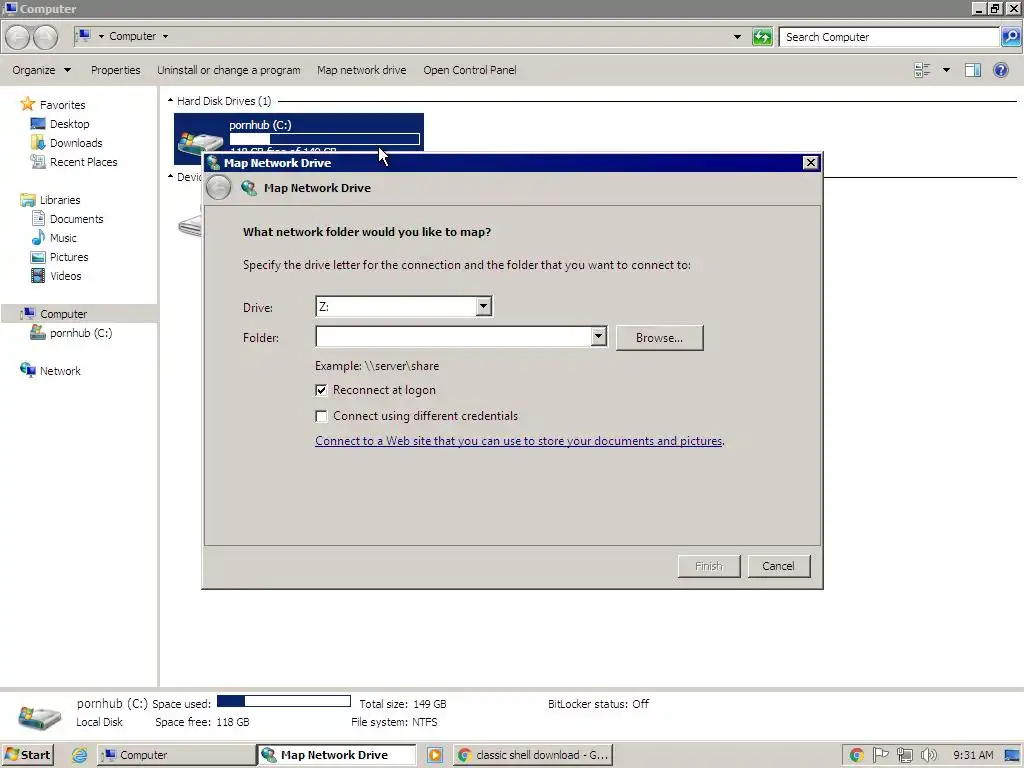Viewport: 1024px width, 768px height.
Task: Click the Cancel button in dialog
Action: [x=778, y=566]
